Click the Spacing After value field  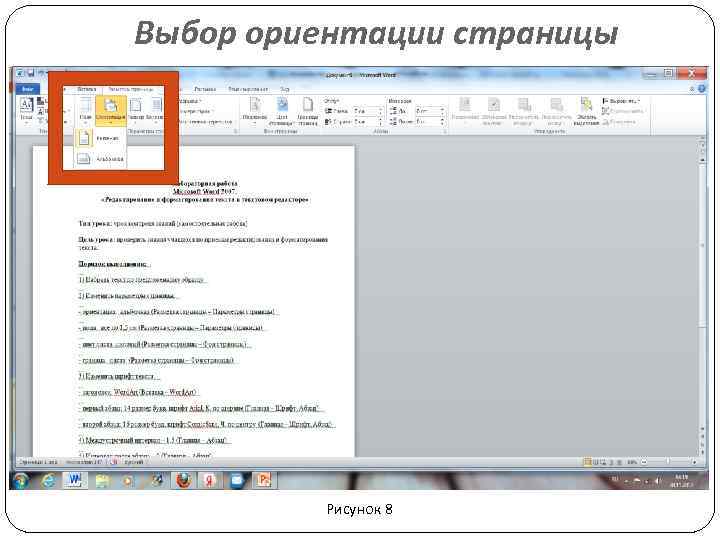coord(427,122)
